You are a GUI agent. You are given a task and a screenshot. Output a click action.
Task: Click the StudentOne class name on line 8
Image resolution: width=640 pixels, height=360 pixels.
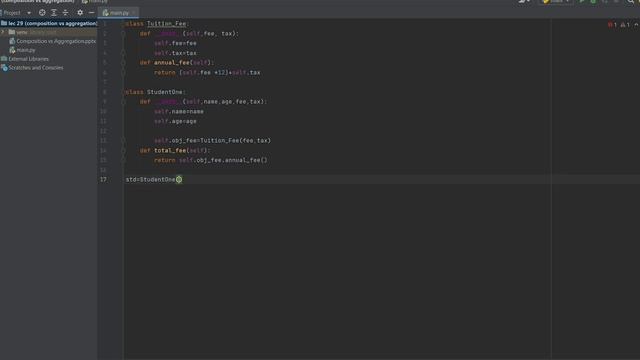(164, 92)
